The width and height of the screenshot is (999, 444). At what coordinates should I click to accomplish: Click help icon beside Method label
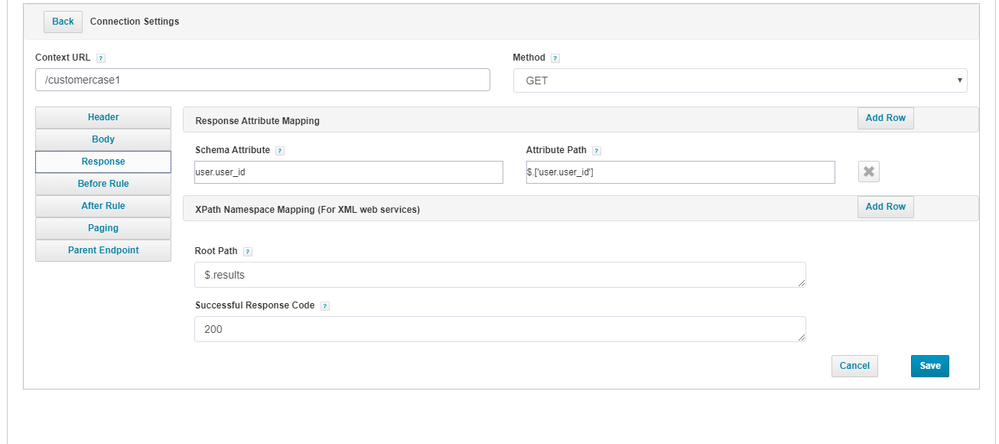(555, 58)
